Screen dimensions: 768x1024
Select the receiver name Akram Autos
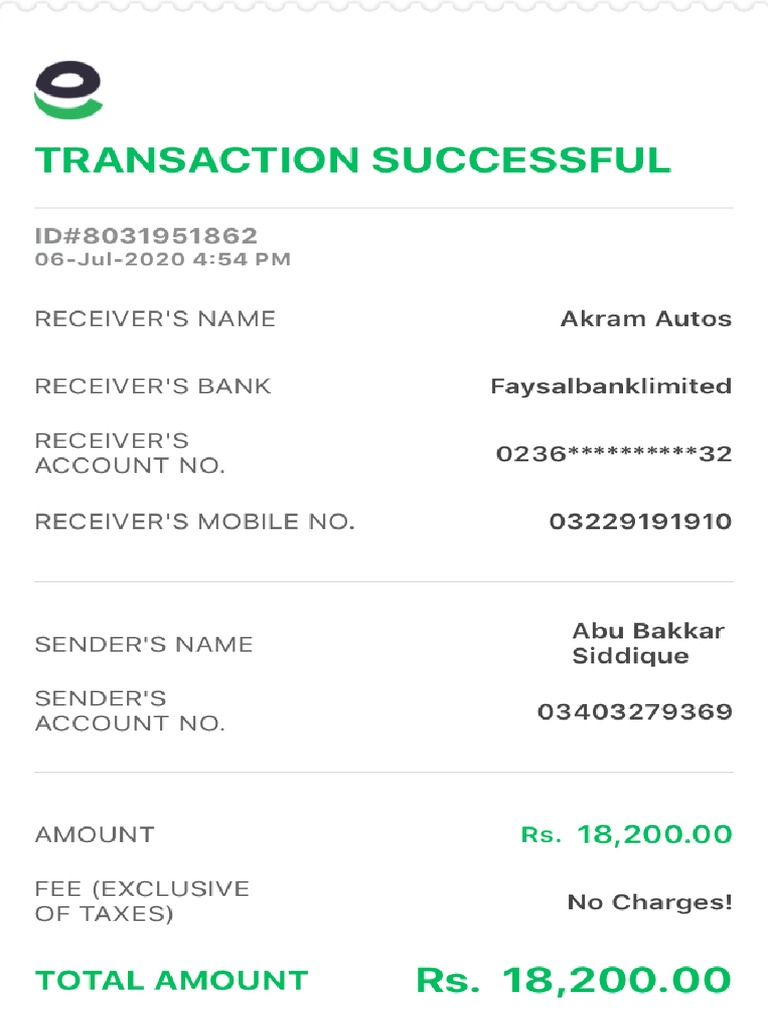645,319
